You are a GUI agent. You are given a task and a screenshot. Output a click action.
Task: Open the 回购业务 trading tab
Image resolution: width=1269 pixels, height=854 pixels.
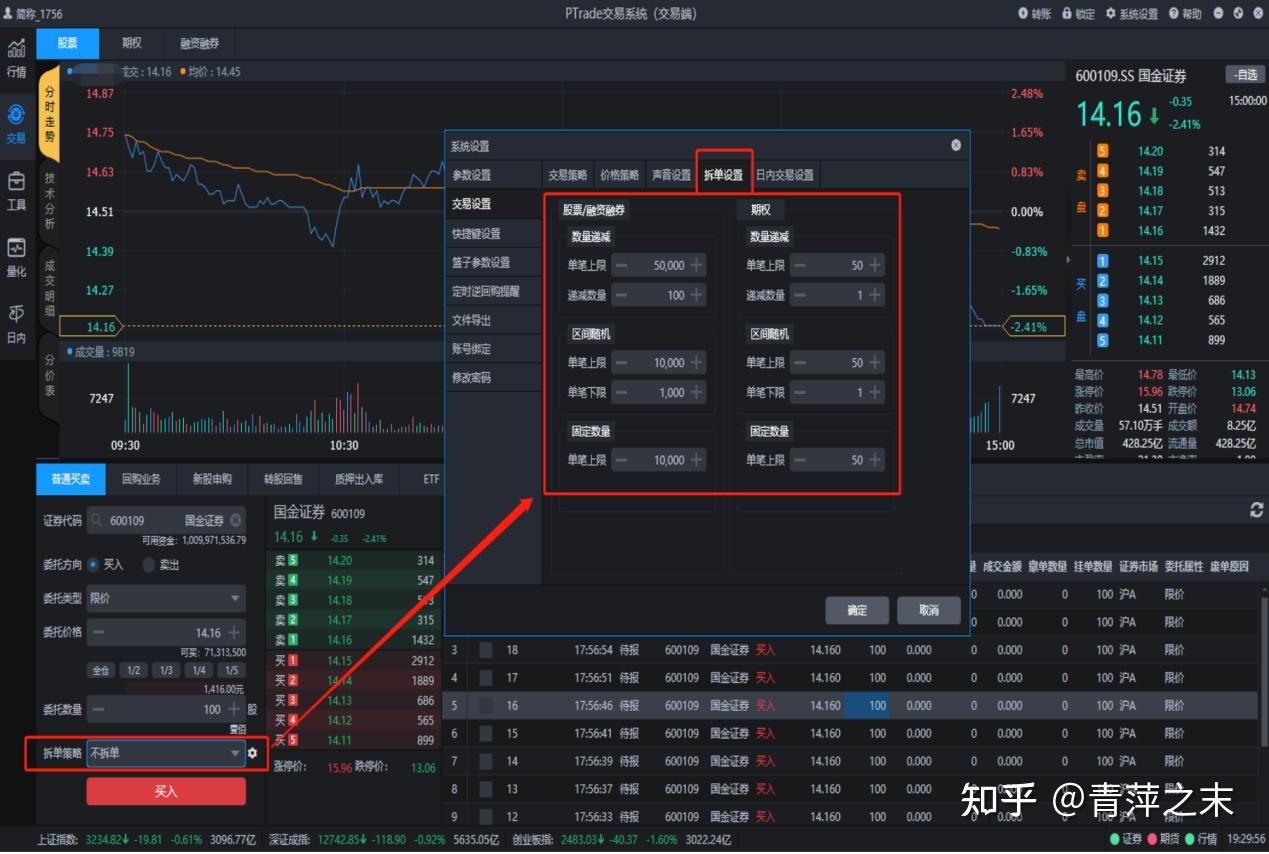point(141,479)
